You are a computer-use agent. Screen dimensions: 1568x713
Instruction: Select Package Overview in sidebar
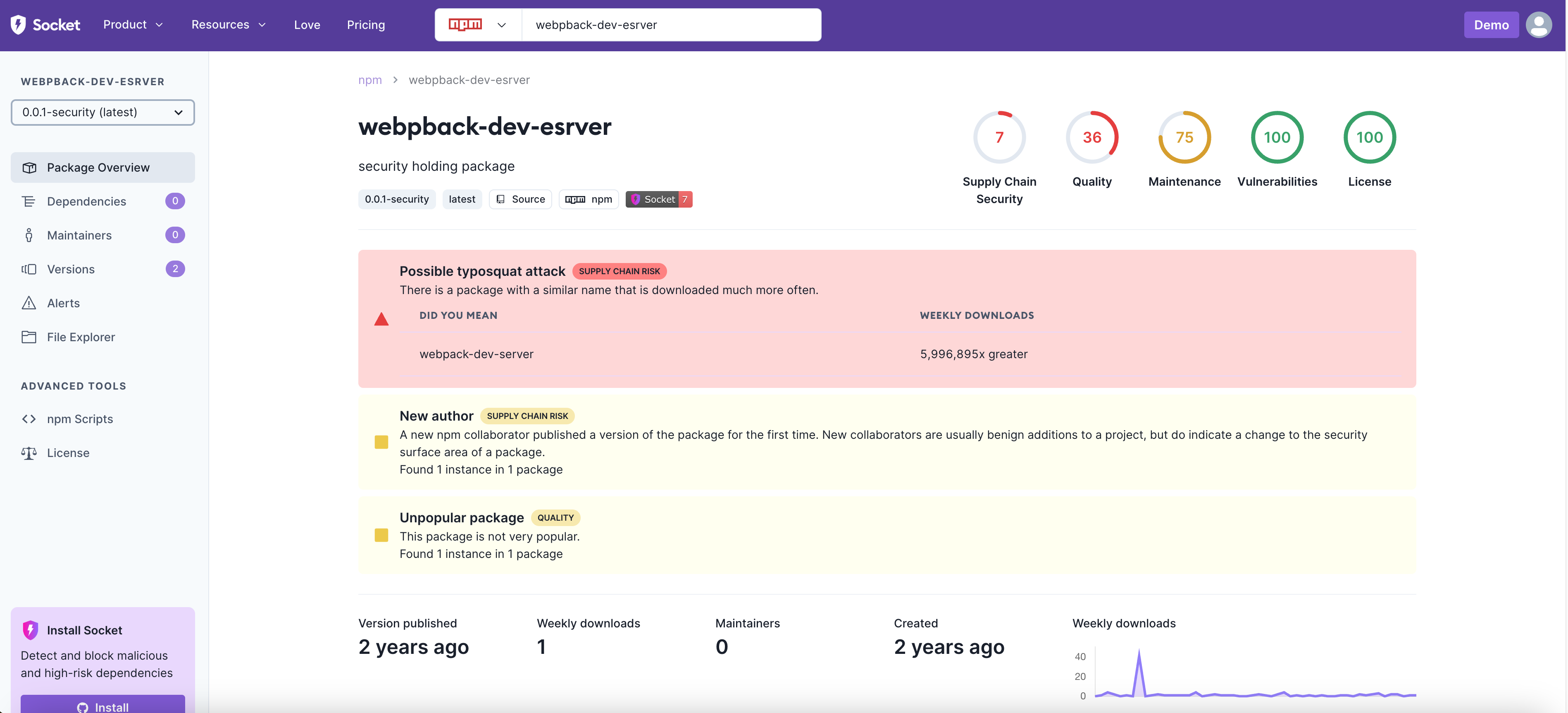pos(103,167)
